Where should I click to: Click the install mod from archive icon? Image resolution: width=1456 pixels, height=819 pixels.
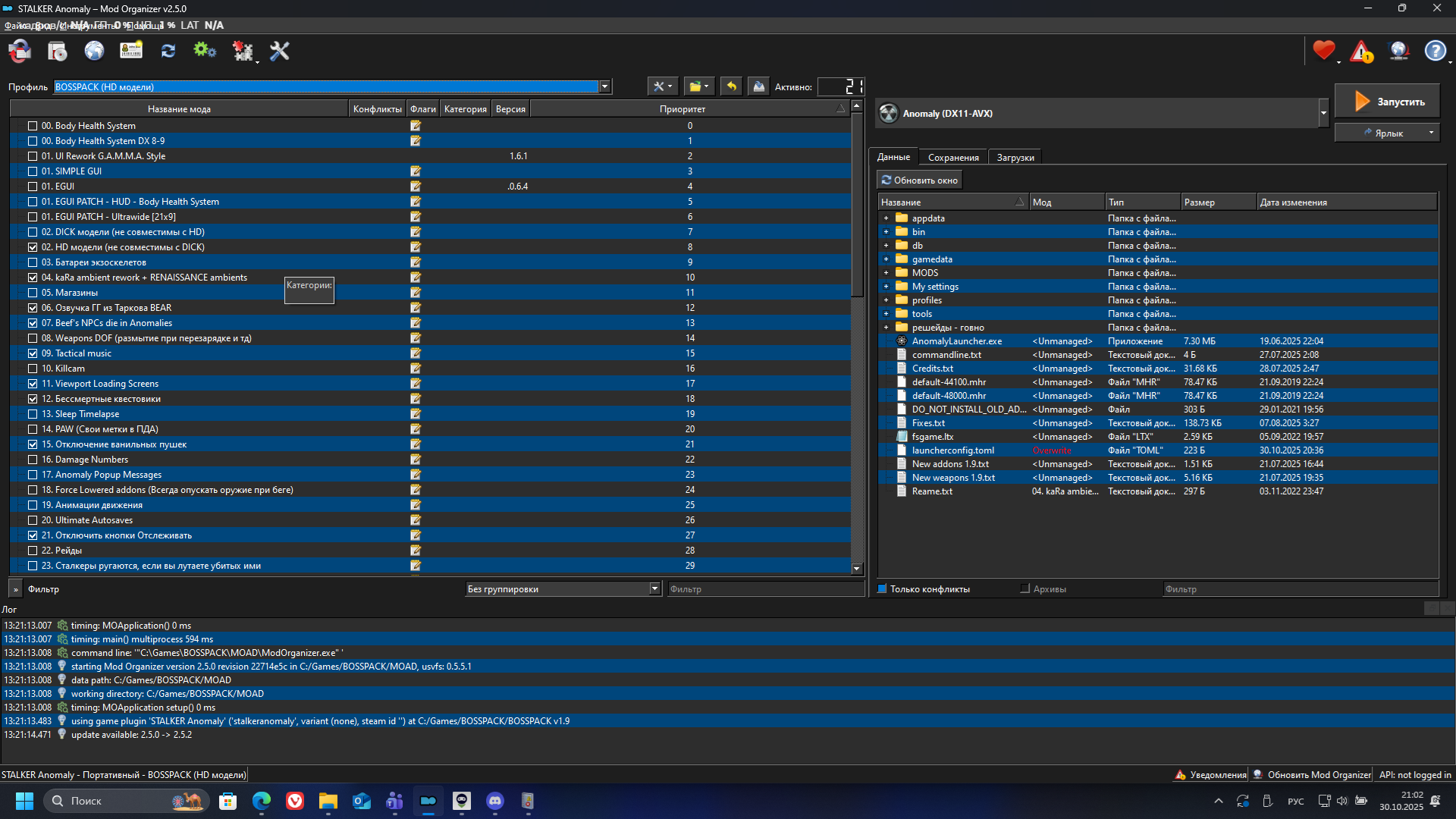click(57, 51)
